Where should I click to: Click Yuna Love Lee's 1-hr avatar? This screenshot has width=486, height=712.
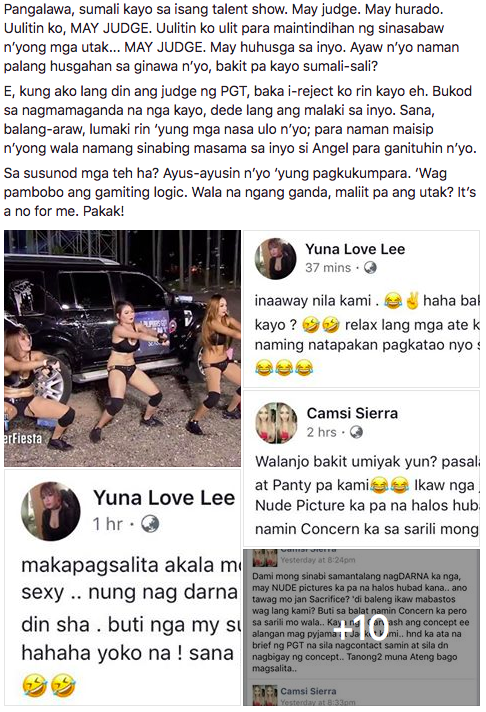(x=51, y=511)
